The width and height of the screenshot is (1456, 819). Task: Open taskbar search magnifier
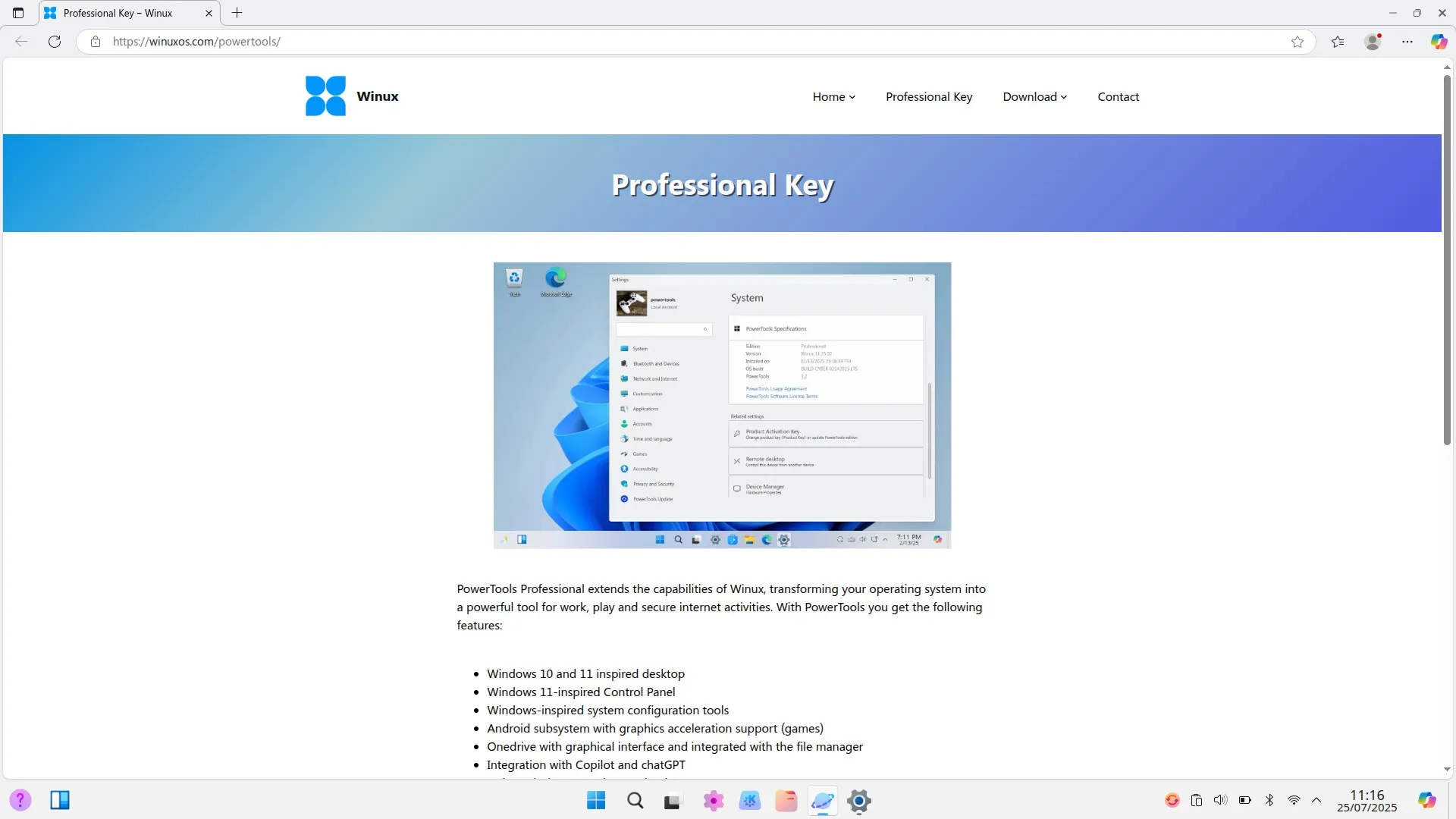tap(635, 801)
